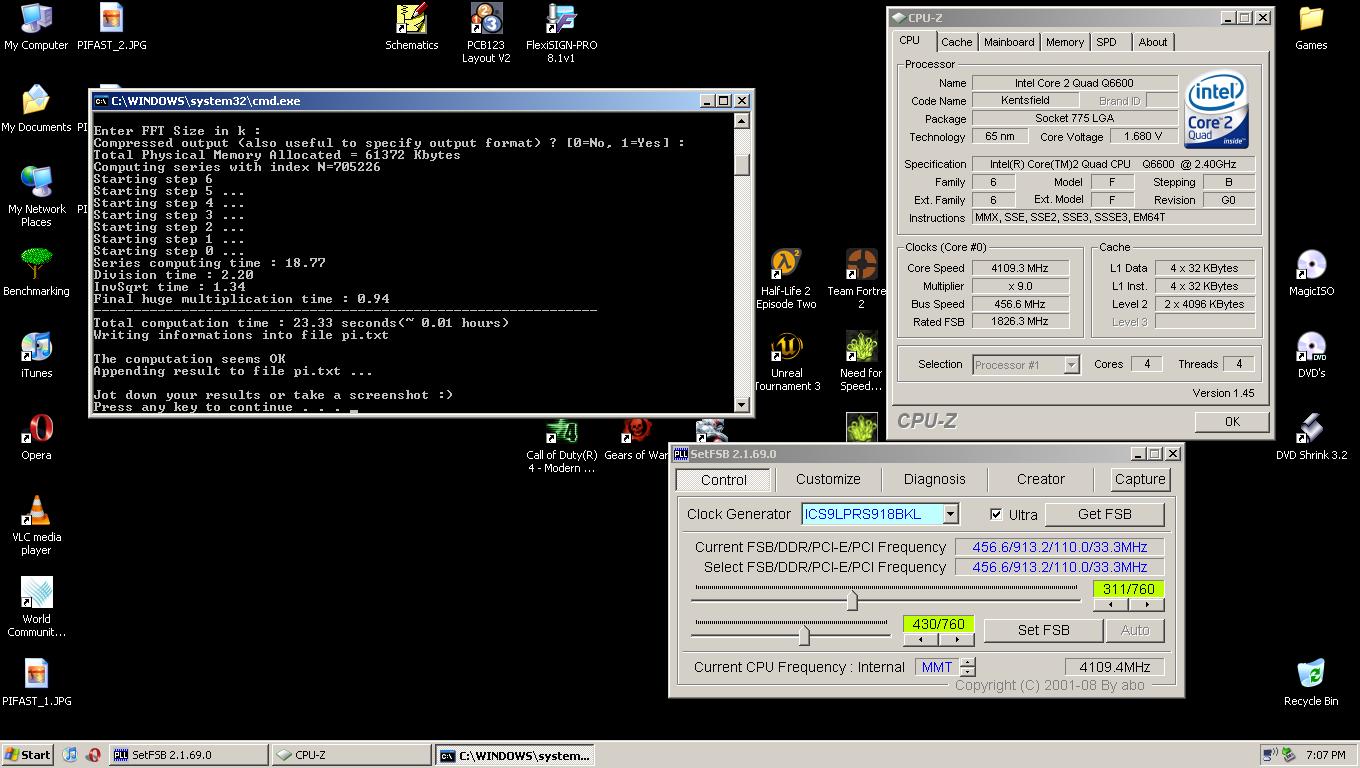
Task: Click upper FSB slider thumb
Action: pos(852,599)
